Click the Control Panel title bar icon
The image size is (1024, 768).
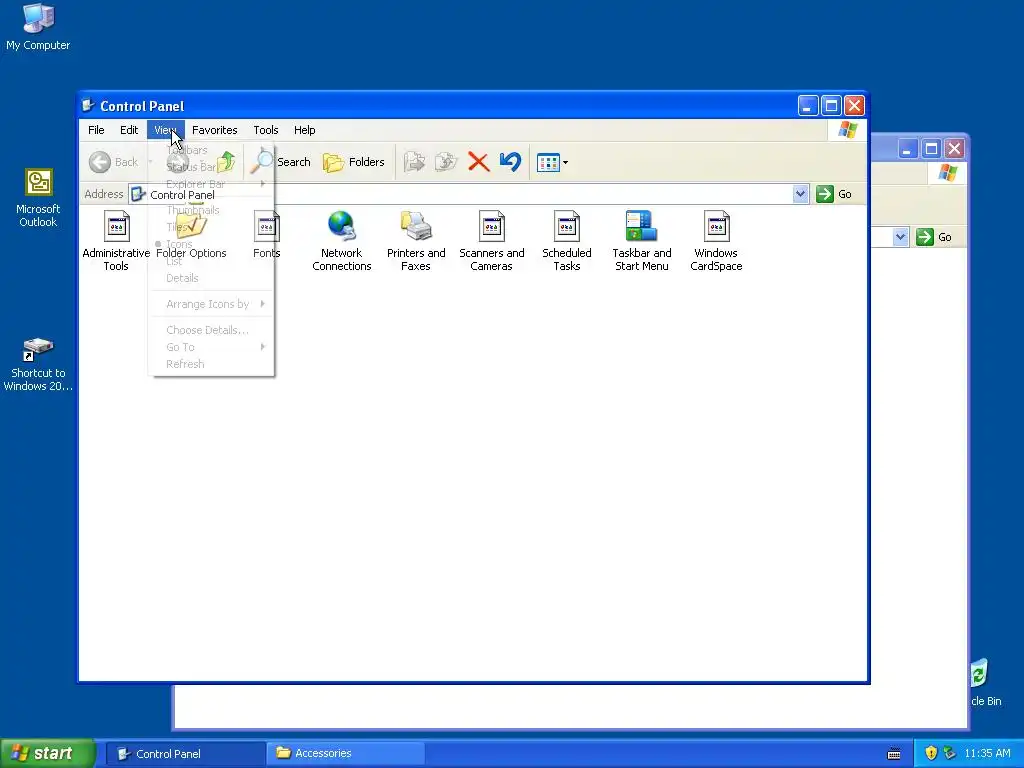[88, 105]
